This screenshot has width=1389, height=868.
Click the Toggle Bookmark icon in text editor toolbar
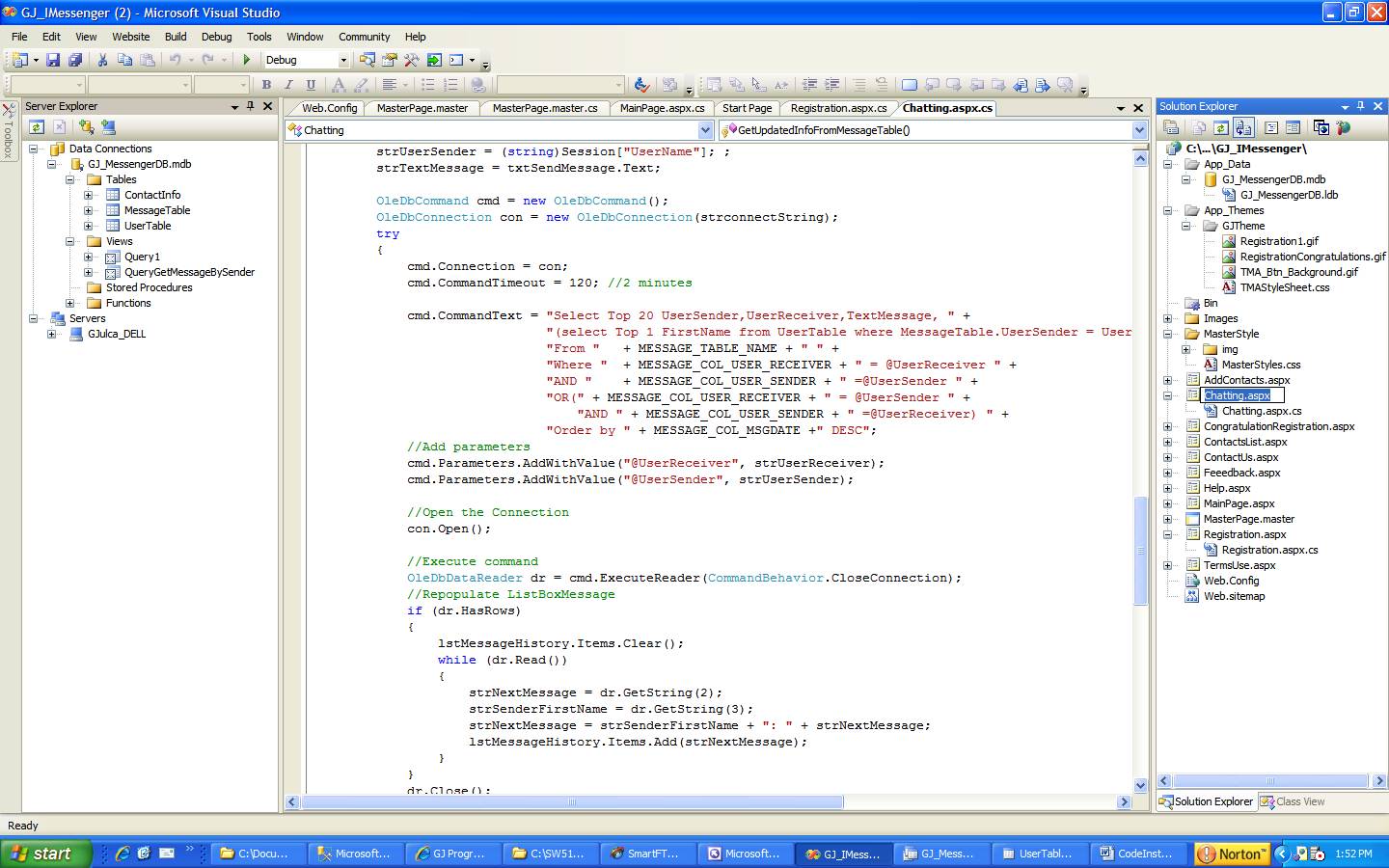pos(909,85)
